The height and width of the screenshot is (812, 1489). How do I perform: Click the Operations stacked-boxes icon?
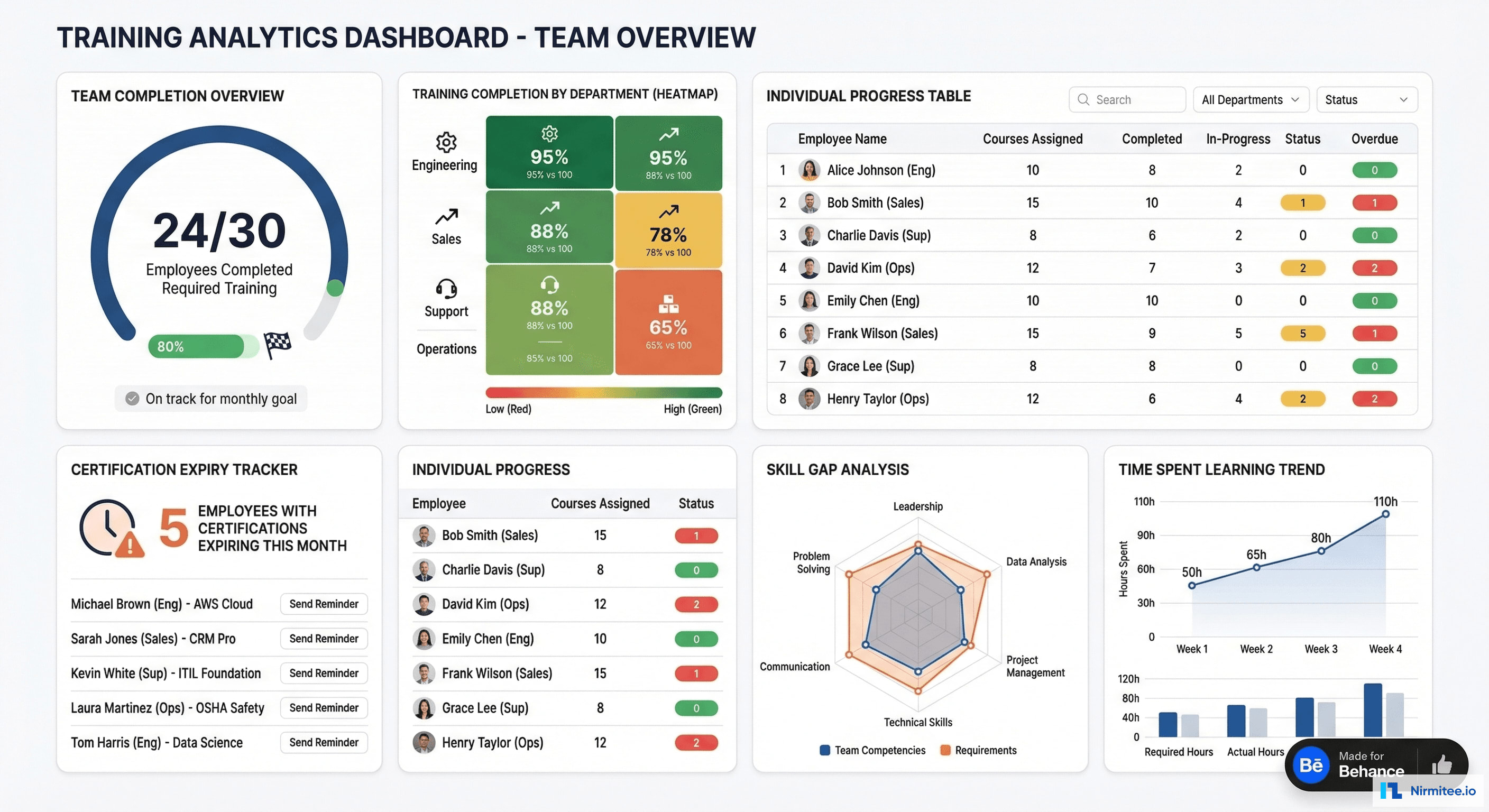(669, 303)
